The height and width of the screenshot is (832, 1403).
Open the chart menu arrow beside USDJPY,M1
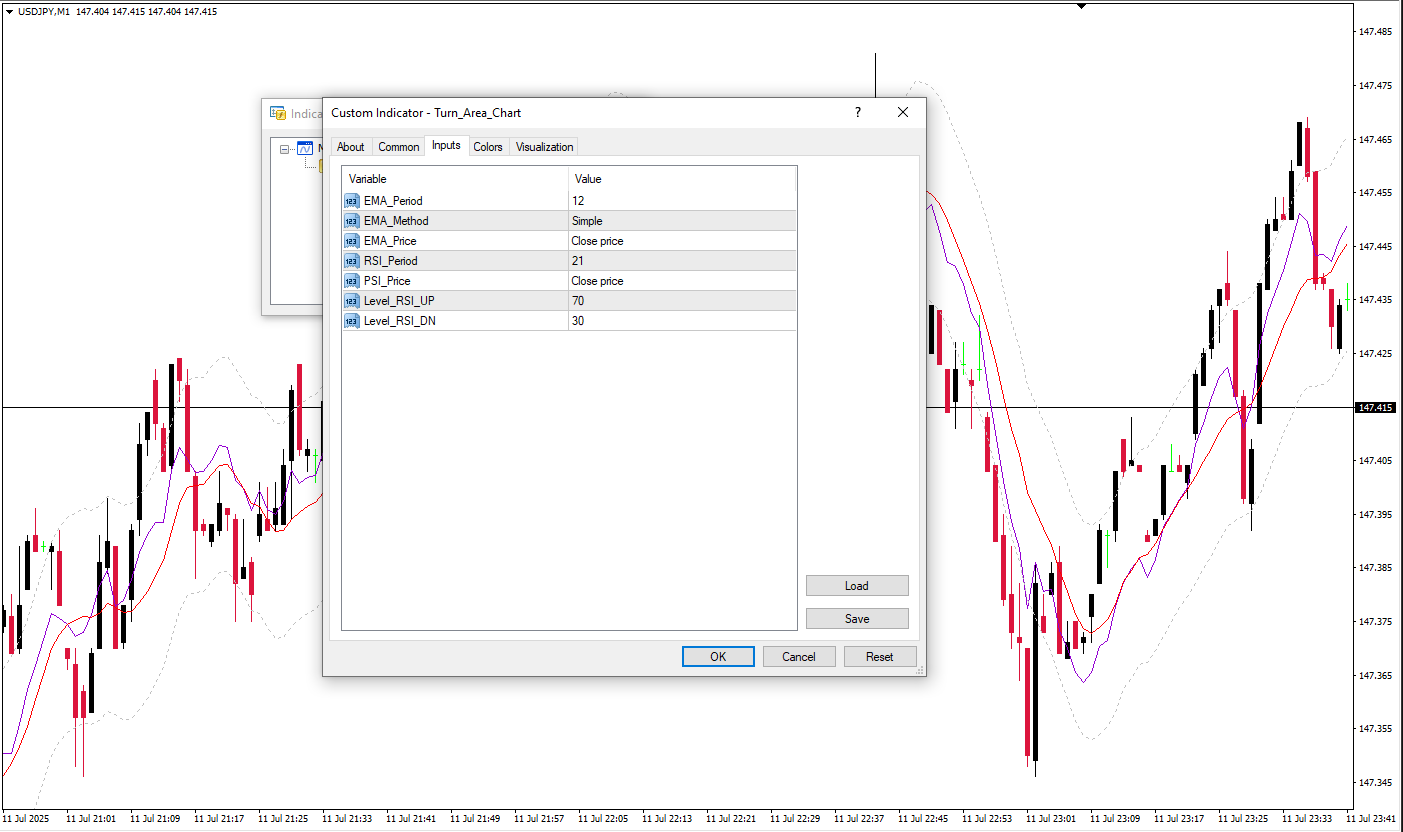tap(10, 12)
